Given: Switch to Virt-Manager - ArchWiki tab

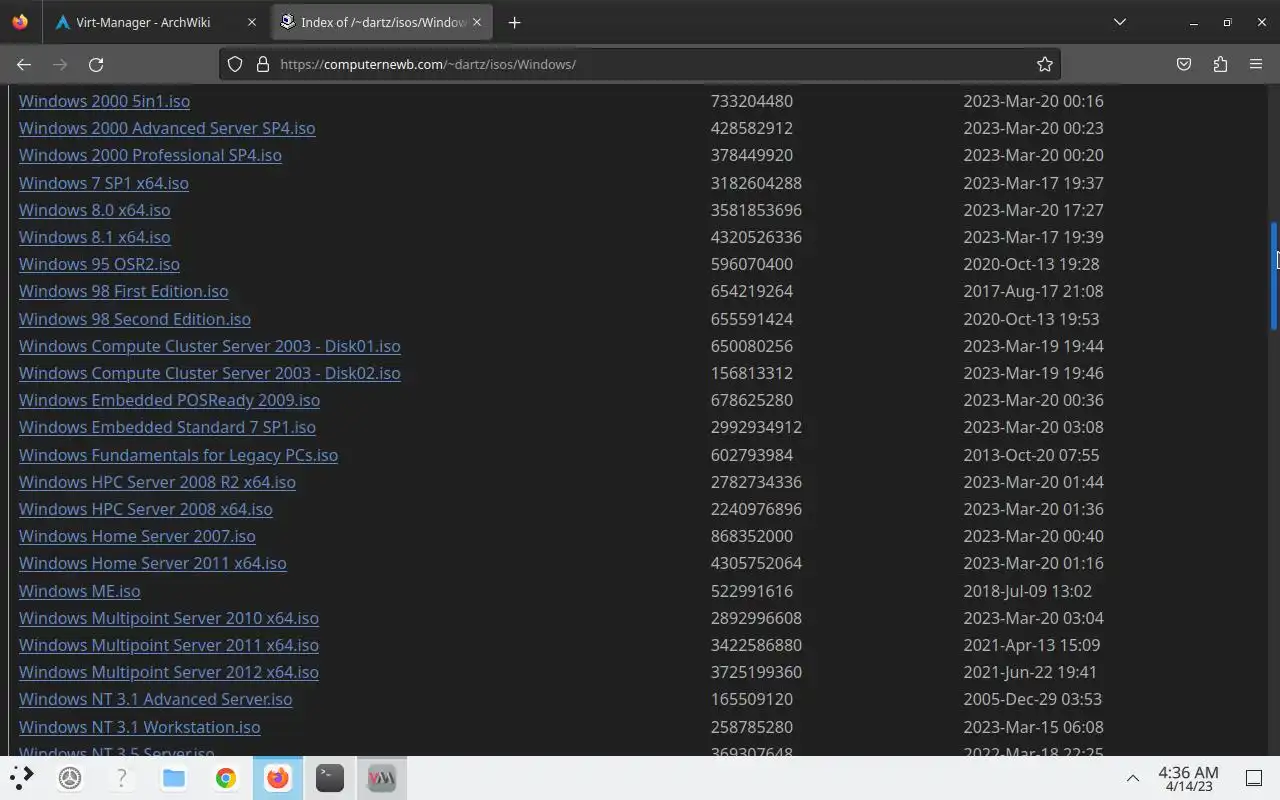Looking at the screenshot, I should pos(155,22).
